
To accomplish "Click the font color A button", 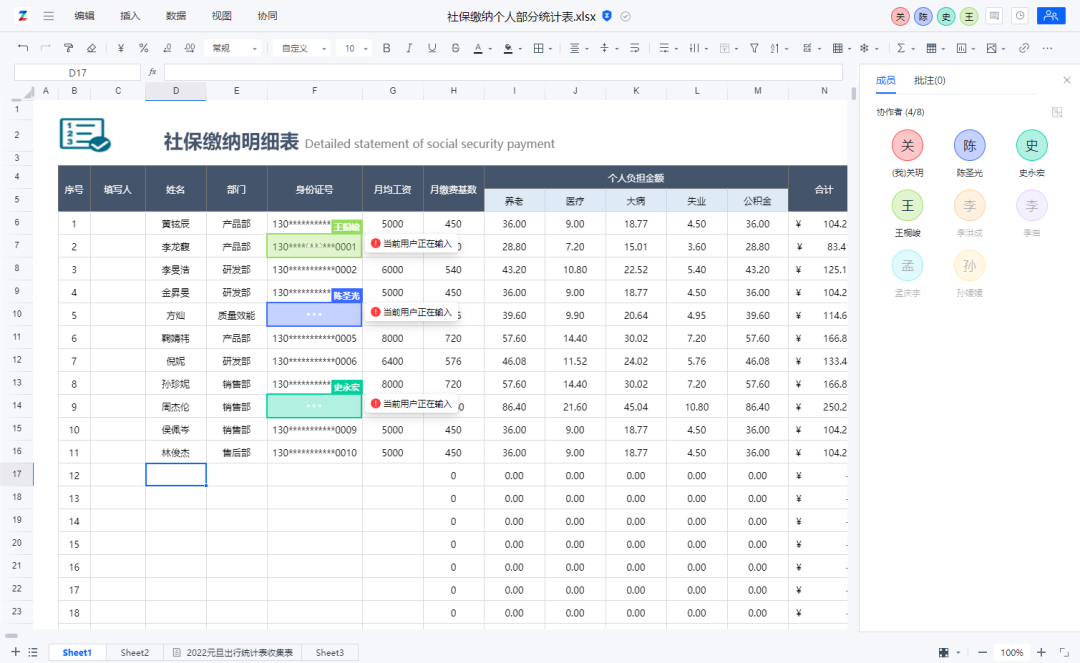I will [x=478, y=48].
